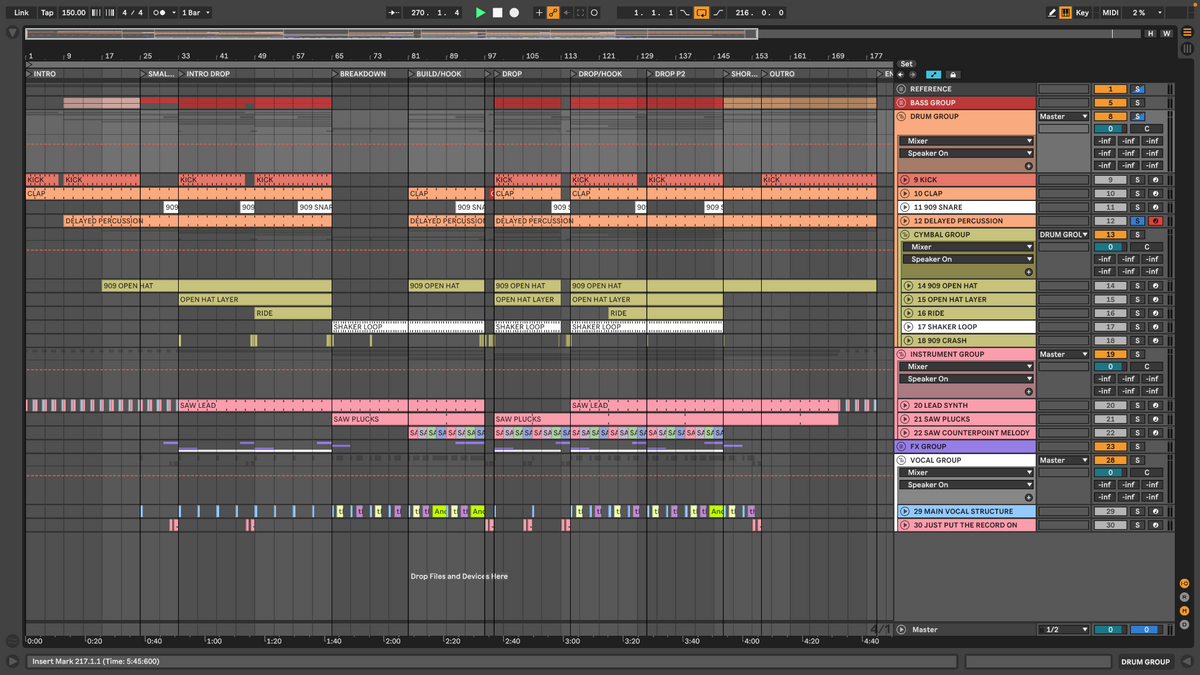The width and height of the screenshot is (1200, 675).
Task: Click the Tap tempo button
Action: [47, 13]
